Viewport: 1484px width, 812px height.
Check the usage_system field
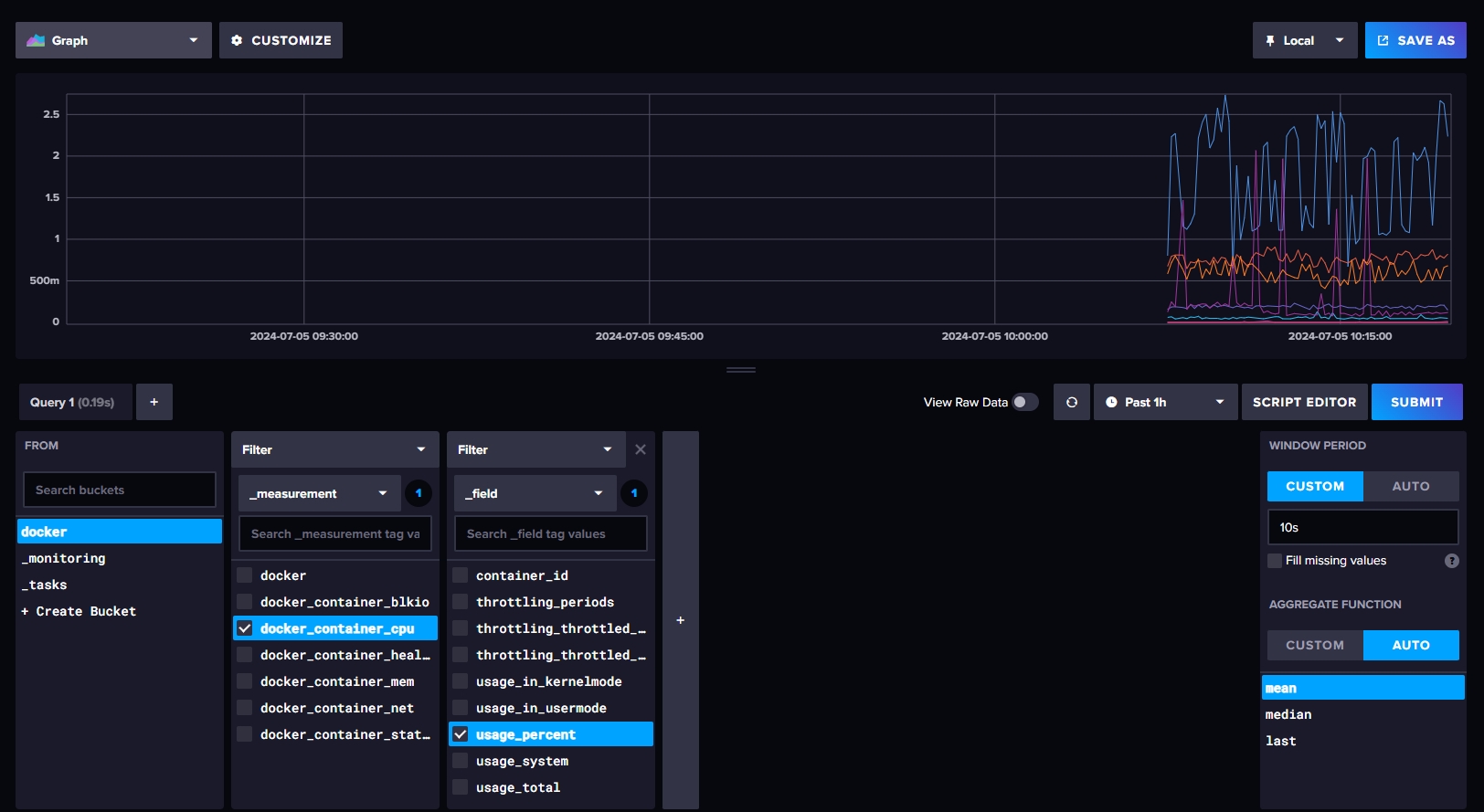coord(461,761)
